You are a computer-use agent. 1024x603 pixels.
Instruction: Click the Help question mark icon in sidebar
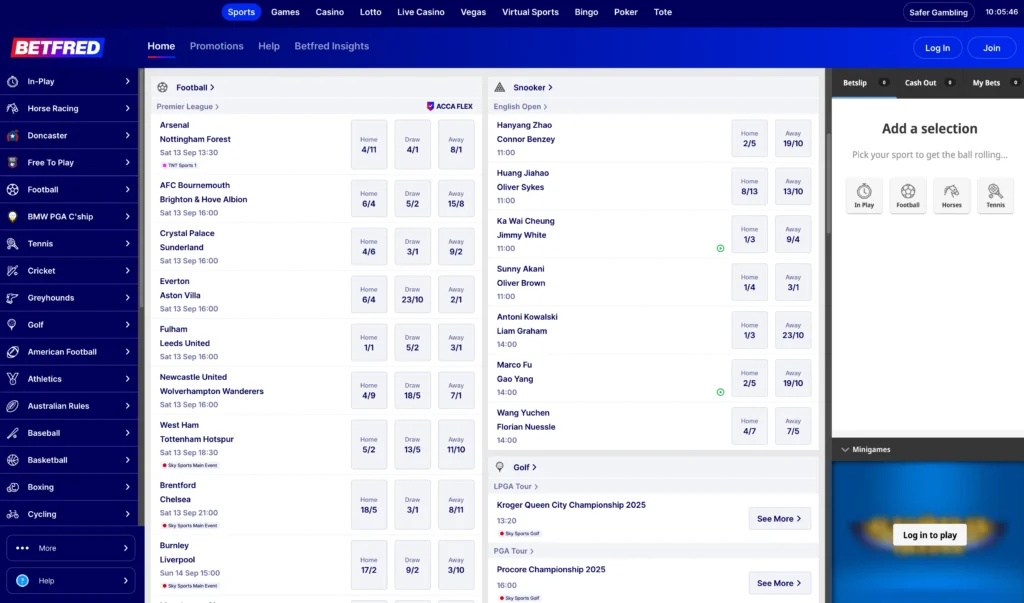[x=22, y=580]
